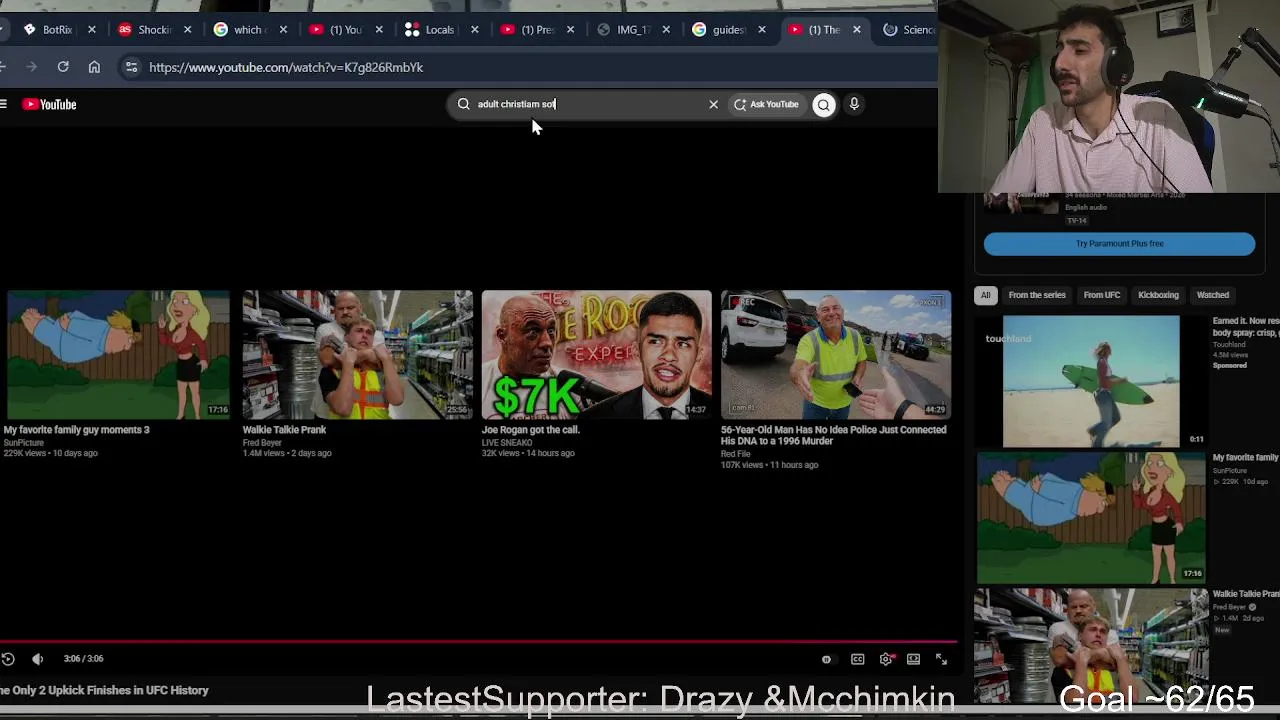The image size is (1280, 720).
Task: Seek on the red video progress bar
Action: [x=478, y=642]
